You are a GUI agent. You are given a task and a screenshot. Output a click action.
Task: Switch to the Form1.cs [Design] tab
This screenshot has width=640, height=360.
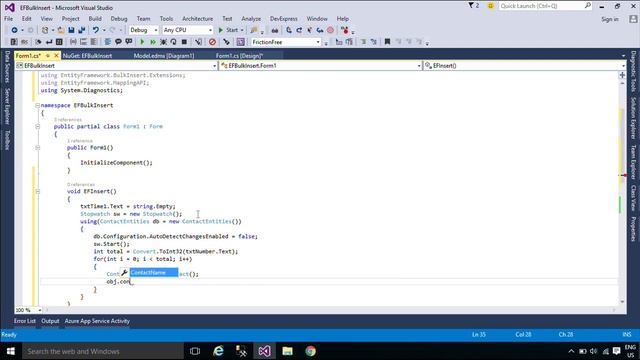[239, 56]
